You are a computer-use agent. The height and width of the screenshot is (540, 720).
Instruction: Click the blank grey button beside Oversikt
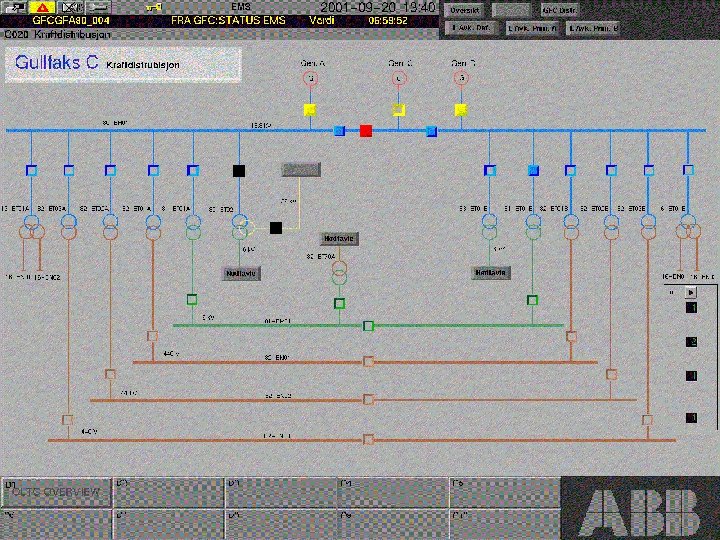pyautogui.click(x=511, y=10)
